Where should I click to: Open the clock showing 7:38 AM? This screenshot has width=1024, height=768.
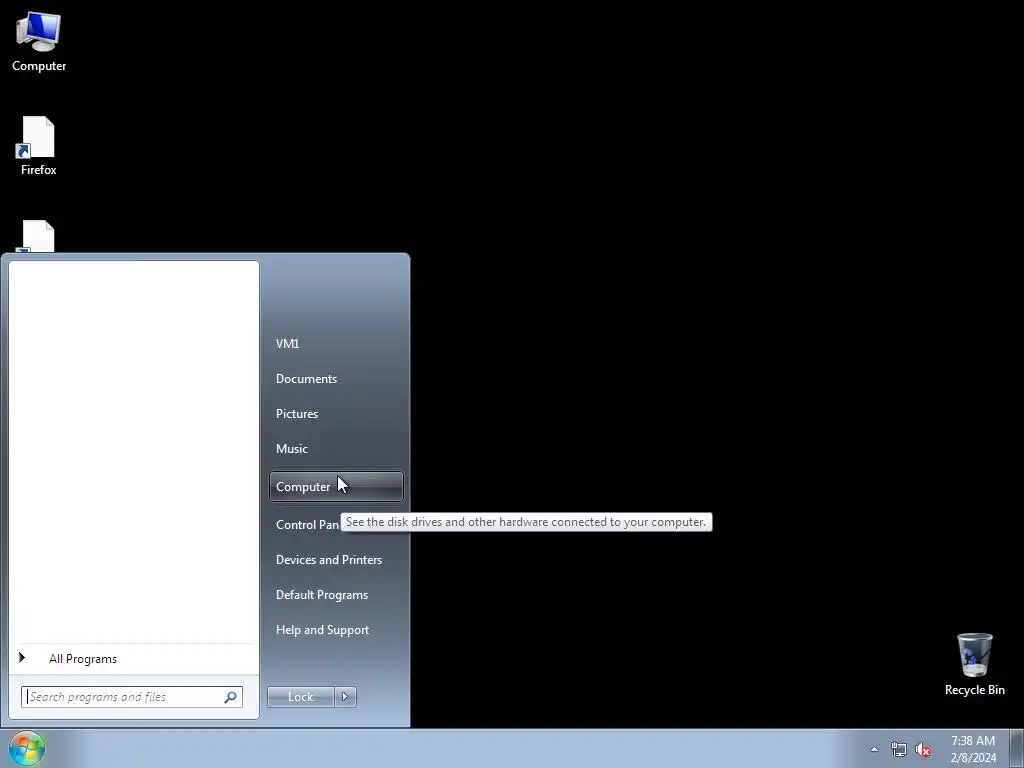tap(973, 749)
